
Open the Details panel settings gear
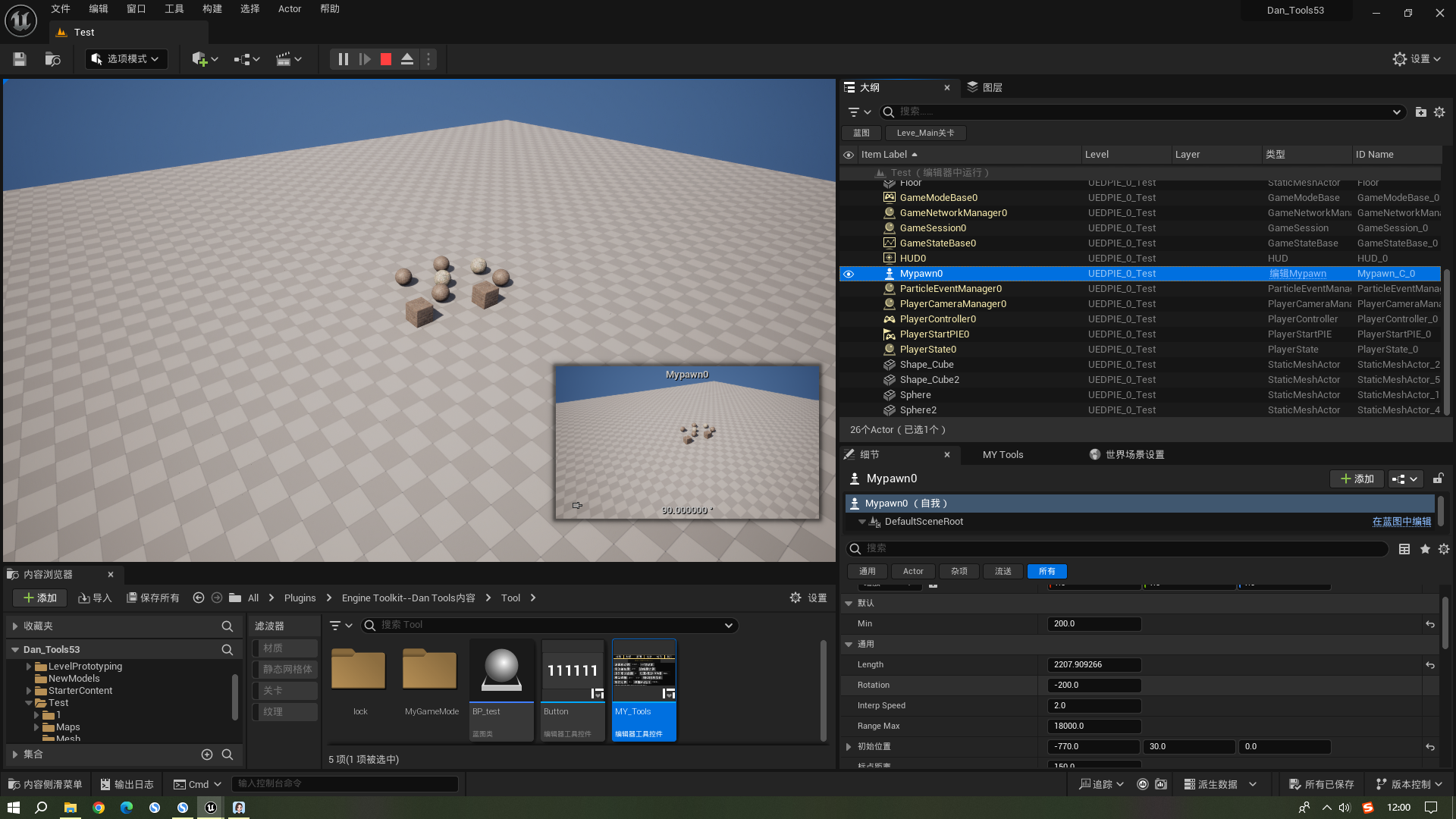(x=1444, y=549)
